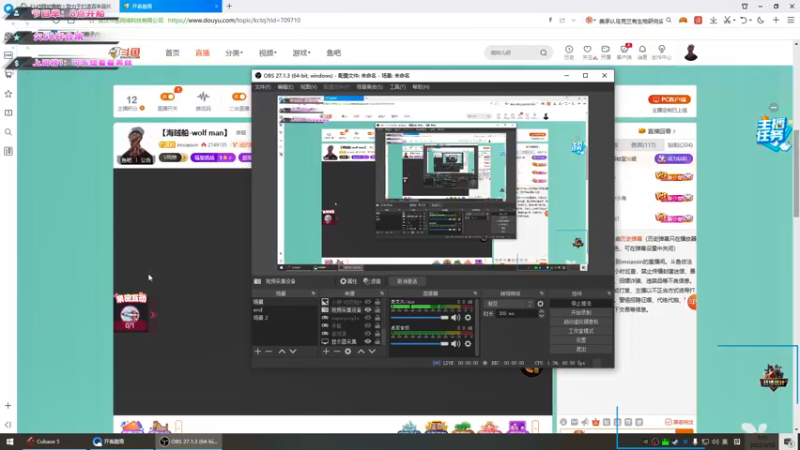
Task: Remove the selected OBS source
Action: click(x=337, y=351)
